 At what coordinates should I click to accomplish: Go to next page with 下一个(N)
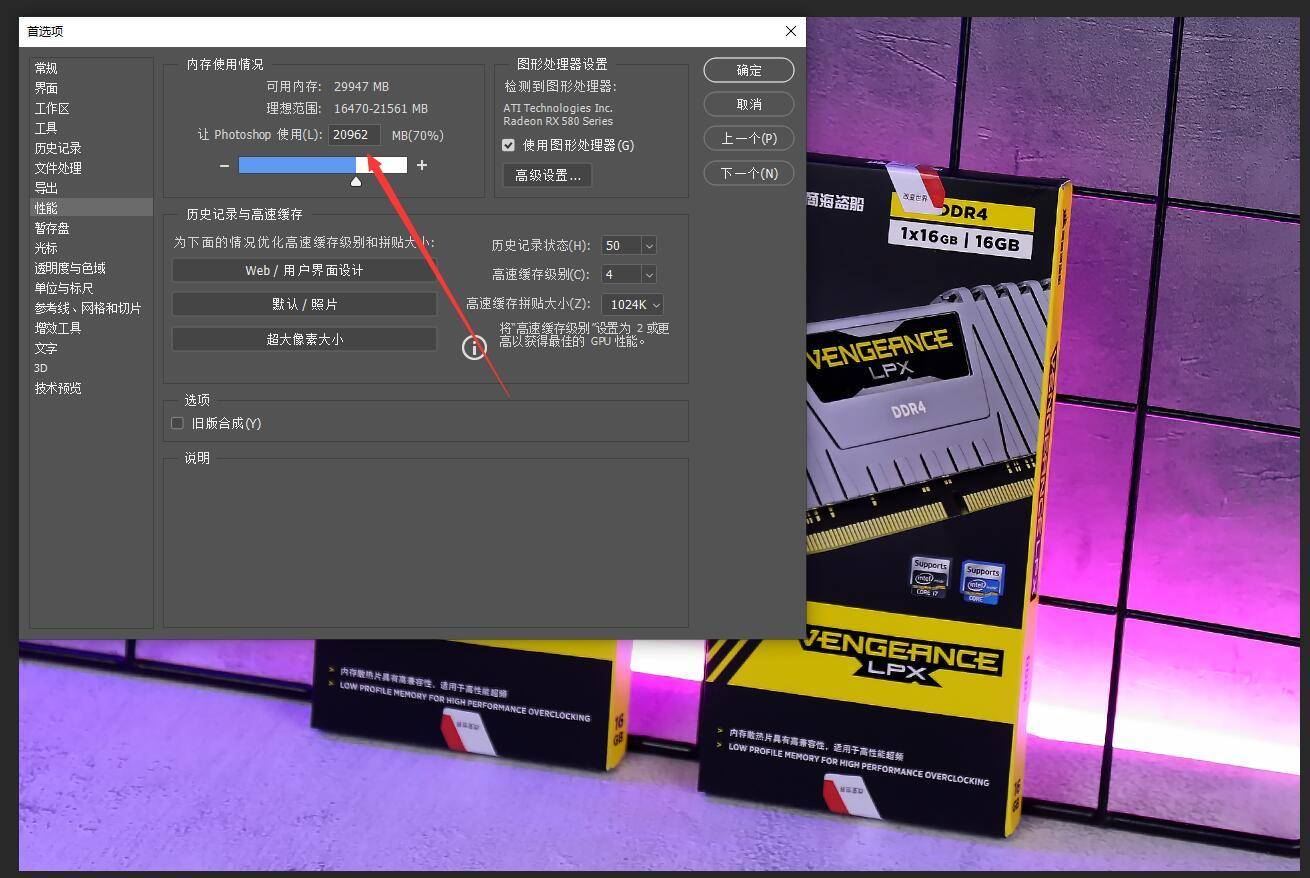click(749, 173)
